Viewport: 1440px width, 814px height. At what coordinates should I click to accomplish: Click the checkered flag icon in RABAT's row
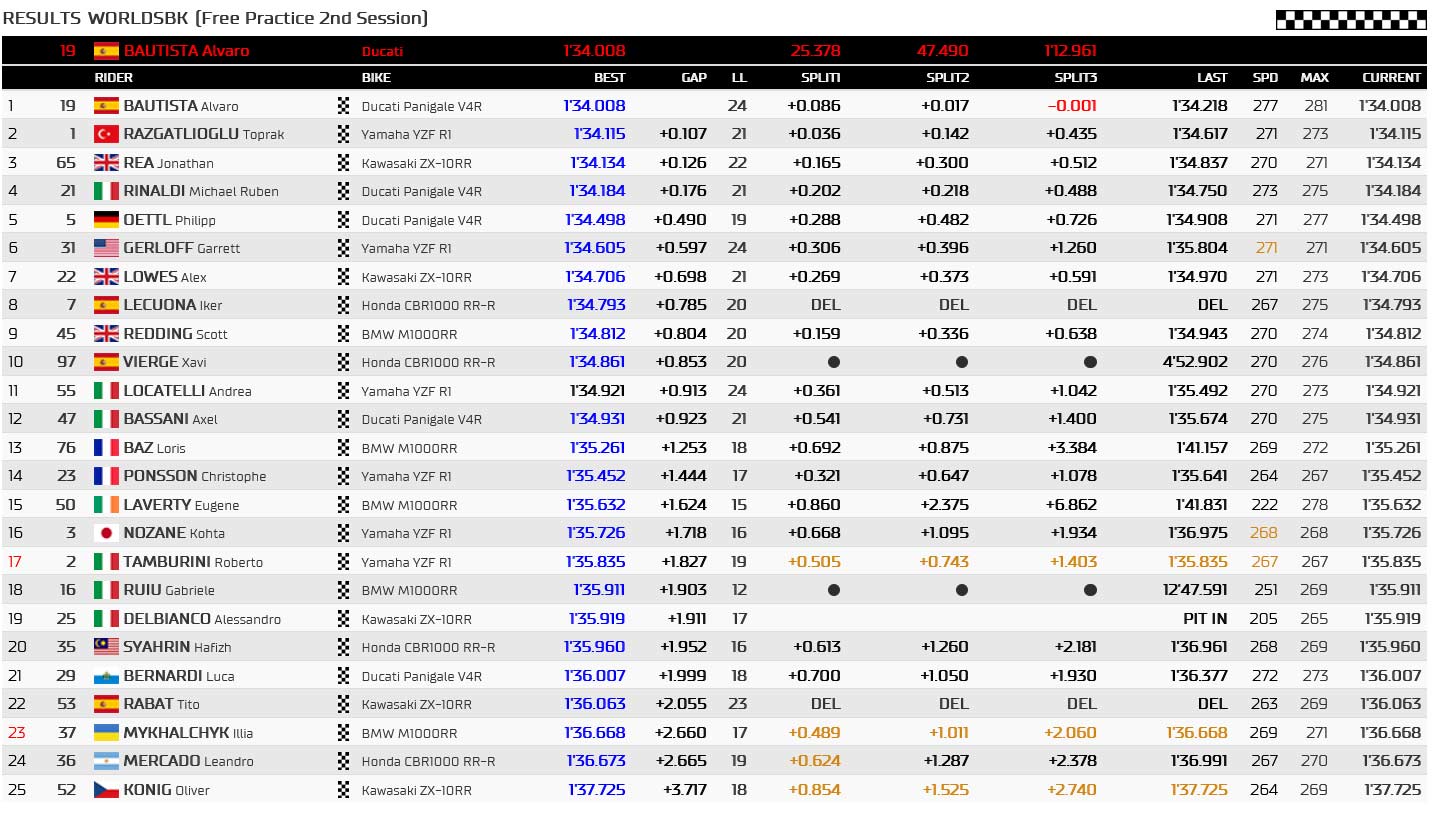(345, 704)
